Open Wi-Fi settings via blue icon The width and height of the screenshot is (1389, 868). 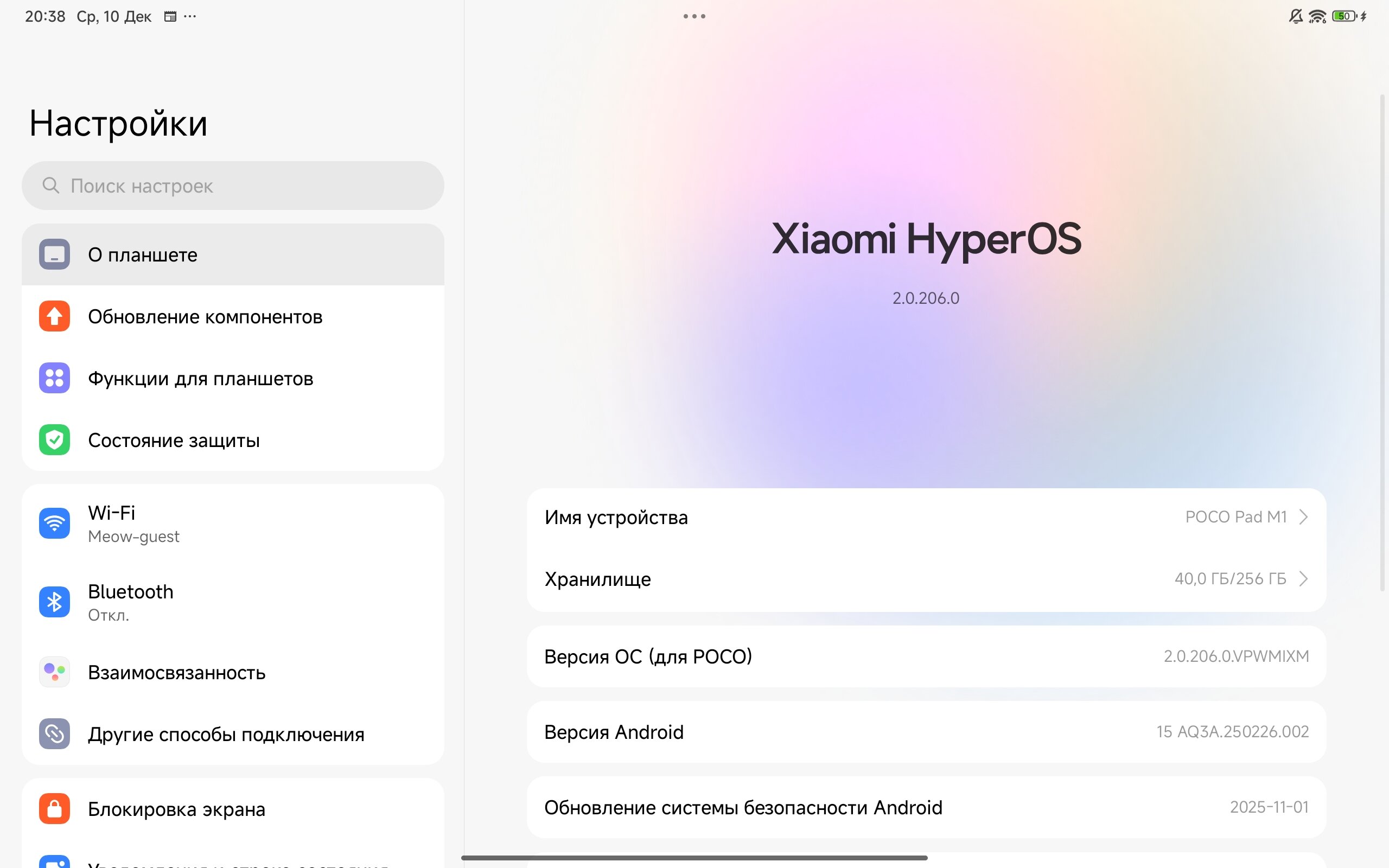coord(54,524)
